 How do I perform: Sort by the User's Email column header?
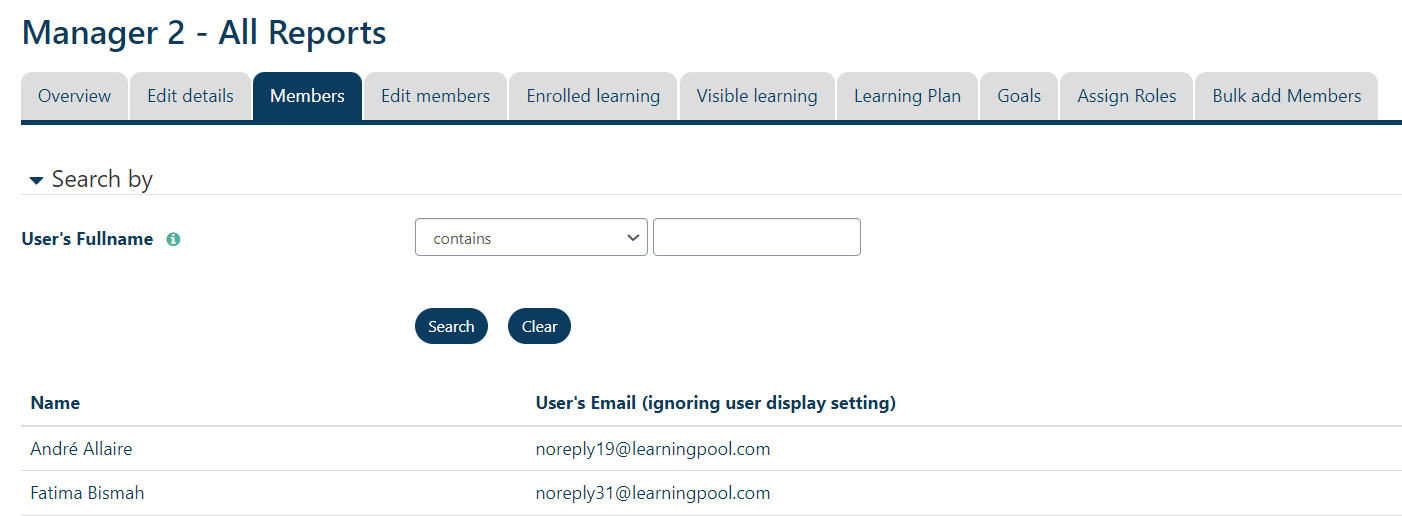pyautogui.click(x=715, y=403)
